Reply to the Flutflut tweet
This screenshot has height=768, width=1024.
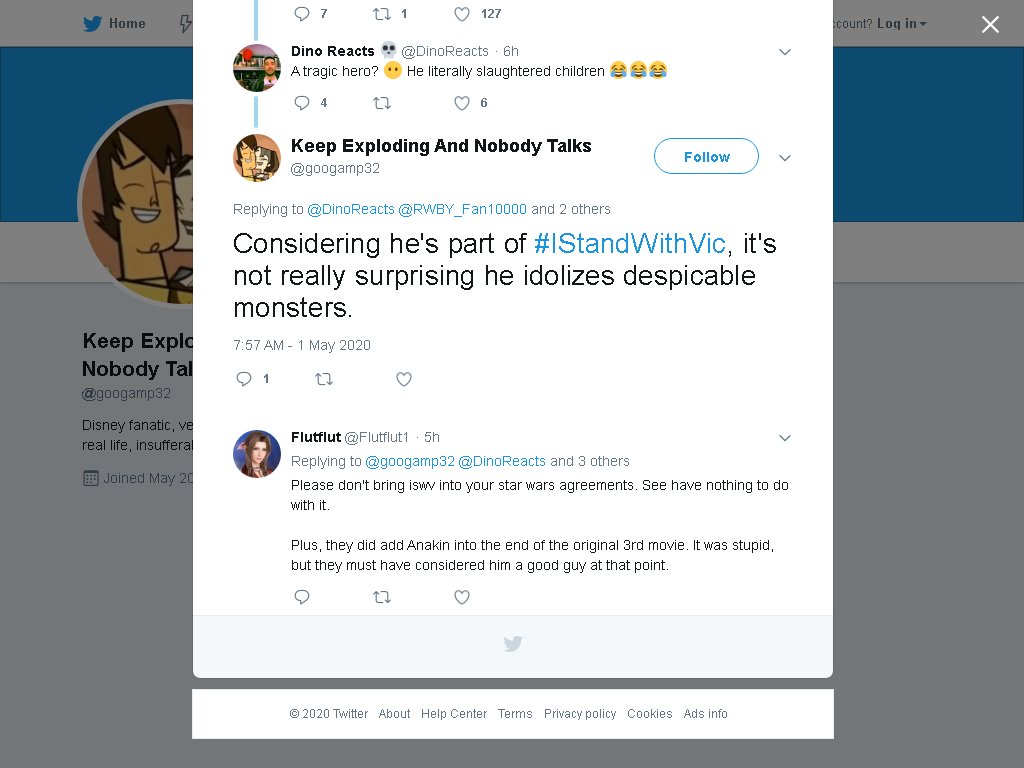[x=302, y=597]
